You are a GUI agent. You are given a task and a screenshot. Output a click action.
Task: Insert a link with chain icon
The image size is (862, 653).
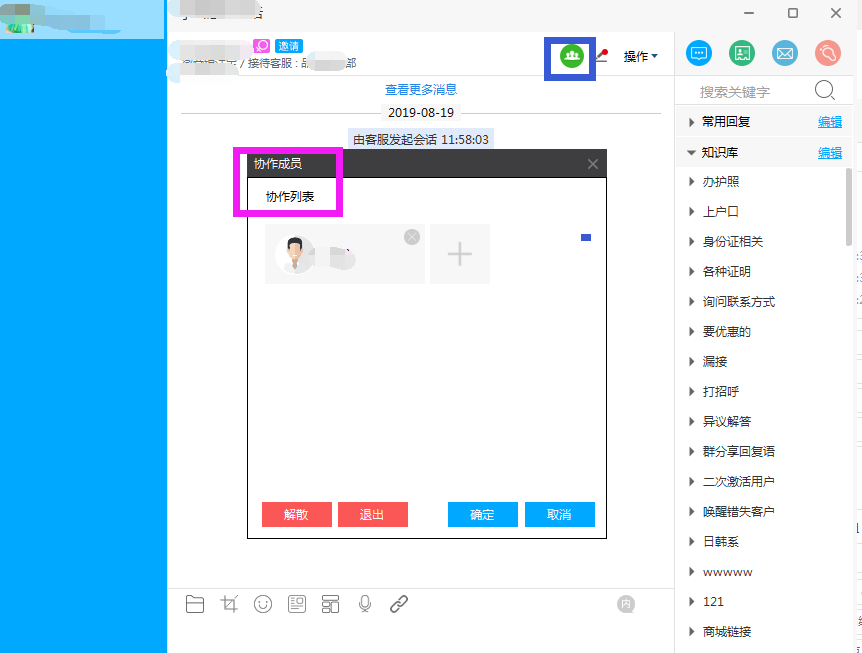(399, 604)
